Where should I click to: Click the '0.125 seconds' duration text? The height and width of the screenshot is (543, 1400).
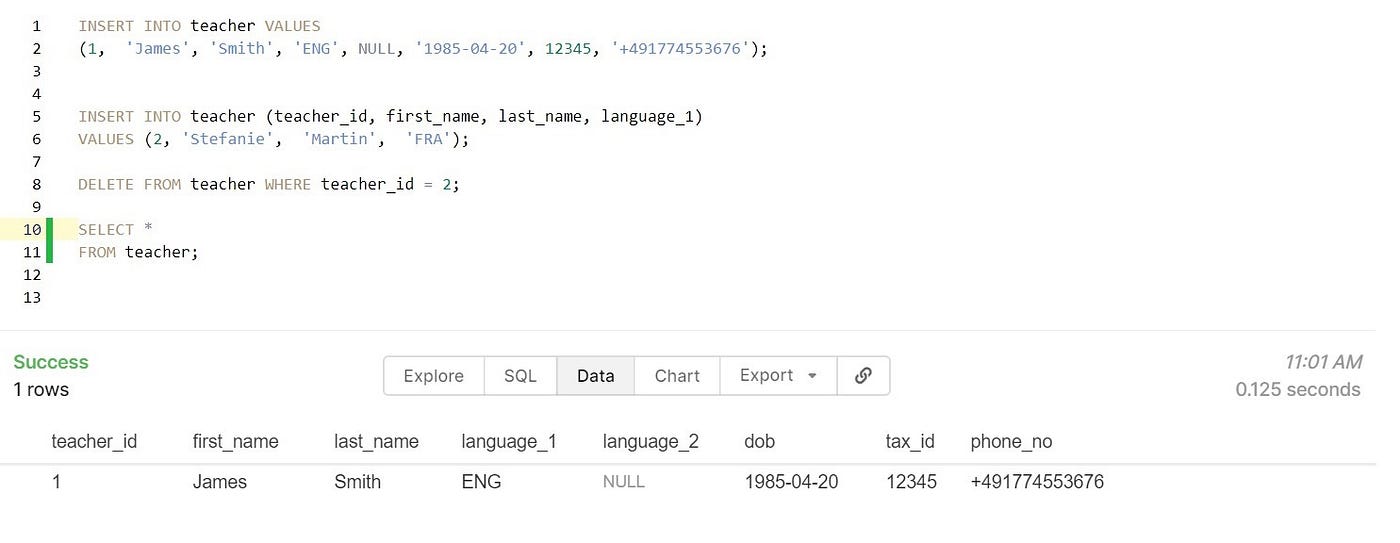[x=1298, y=389]
